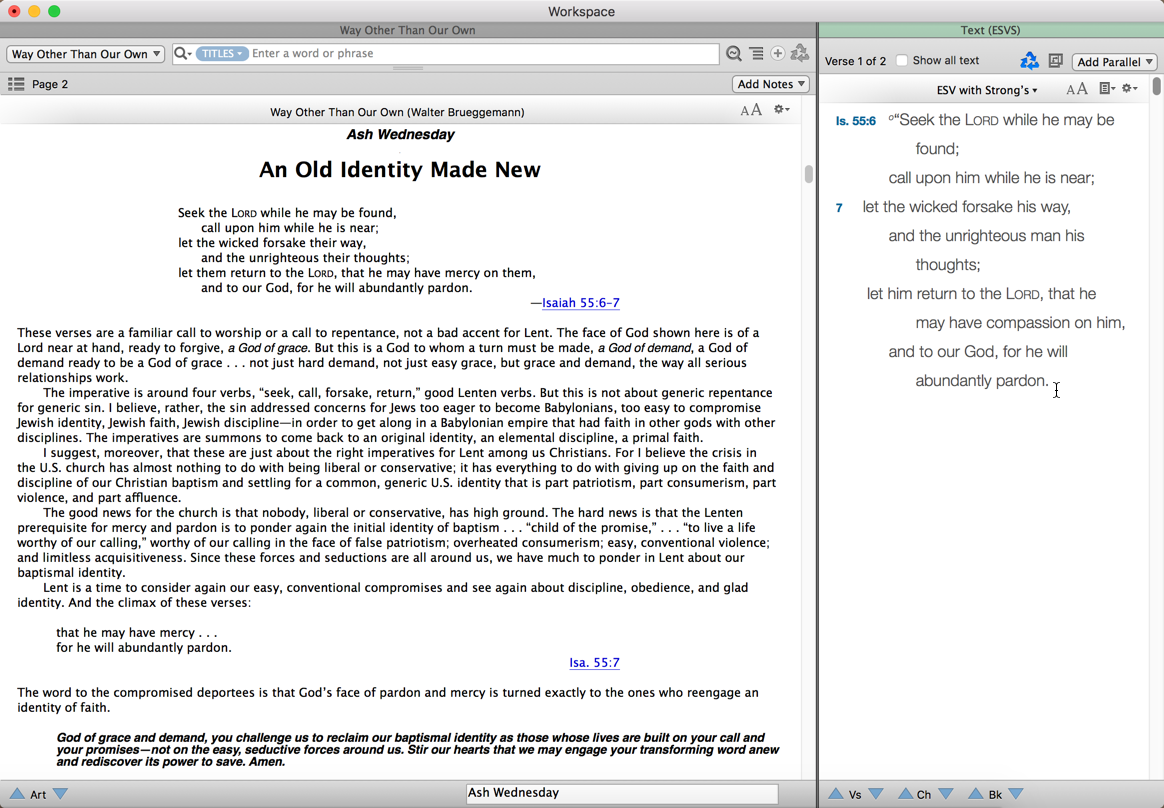Click the ESV pane vertical scrollbar thumb
1164x808 pixels.
click(1157, 85)
